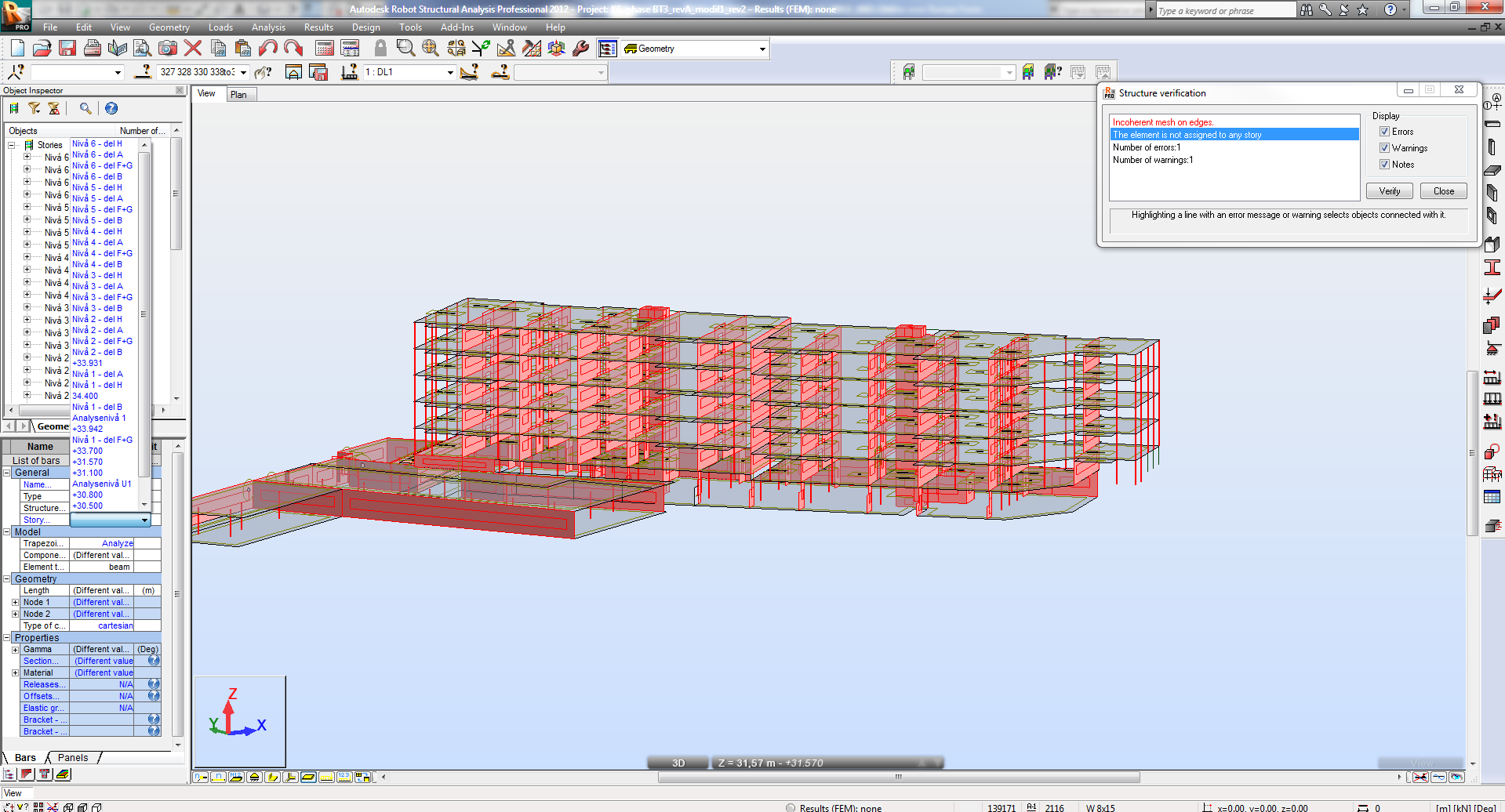Image resolution: width=1505 pixels, height=812 pixels.
Task: Save the project using the floppy disk icon
Action: tap(67, 48)
